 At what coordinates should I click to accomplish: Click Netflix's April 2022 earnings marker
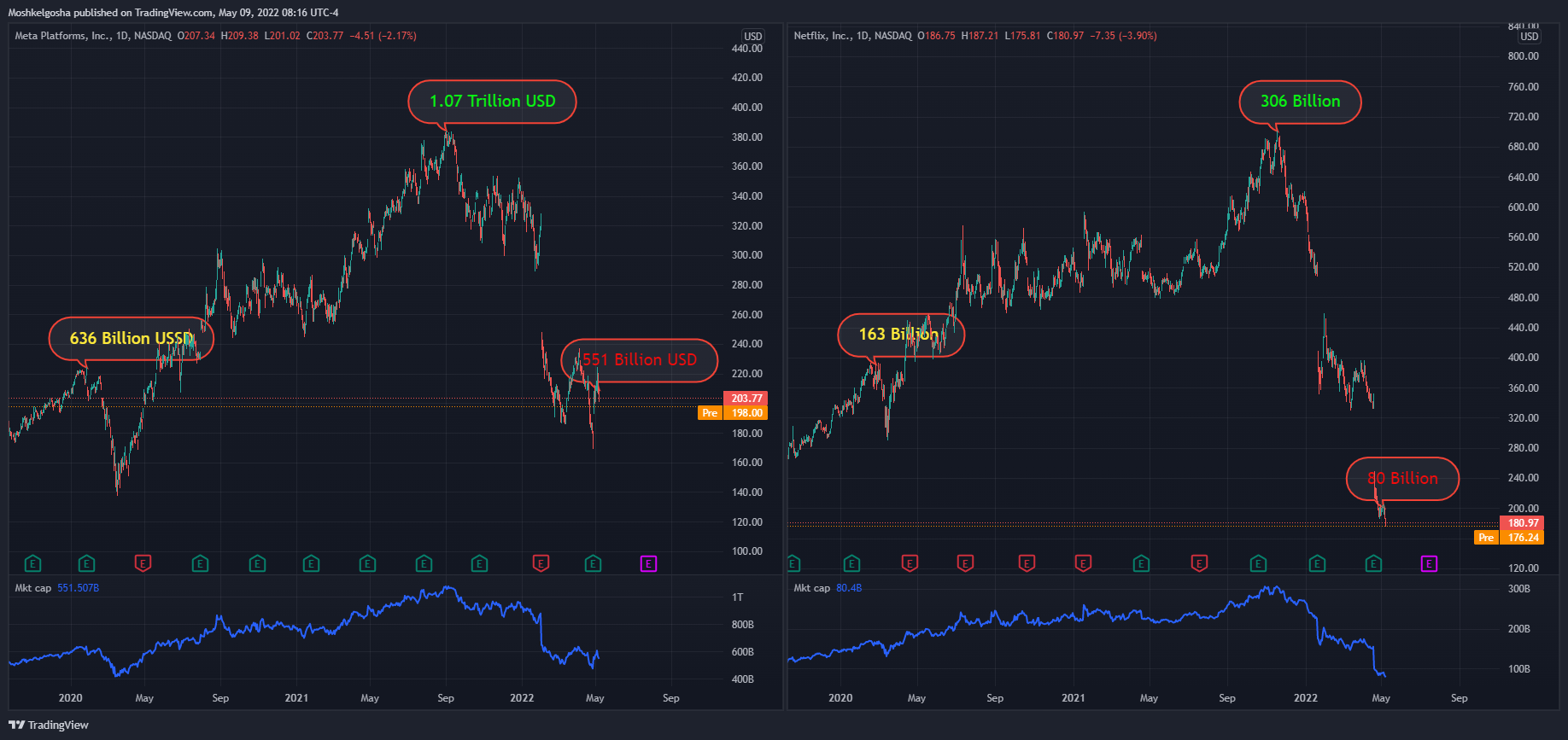coord(1373,563)
